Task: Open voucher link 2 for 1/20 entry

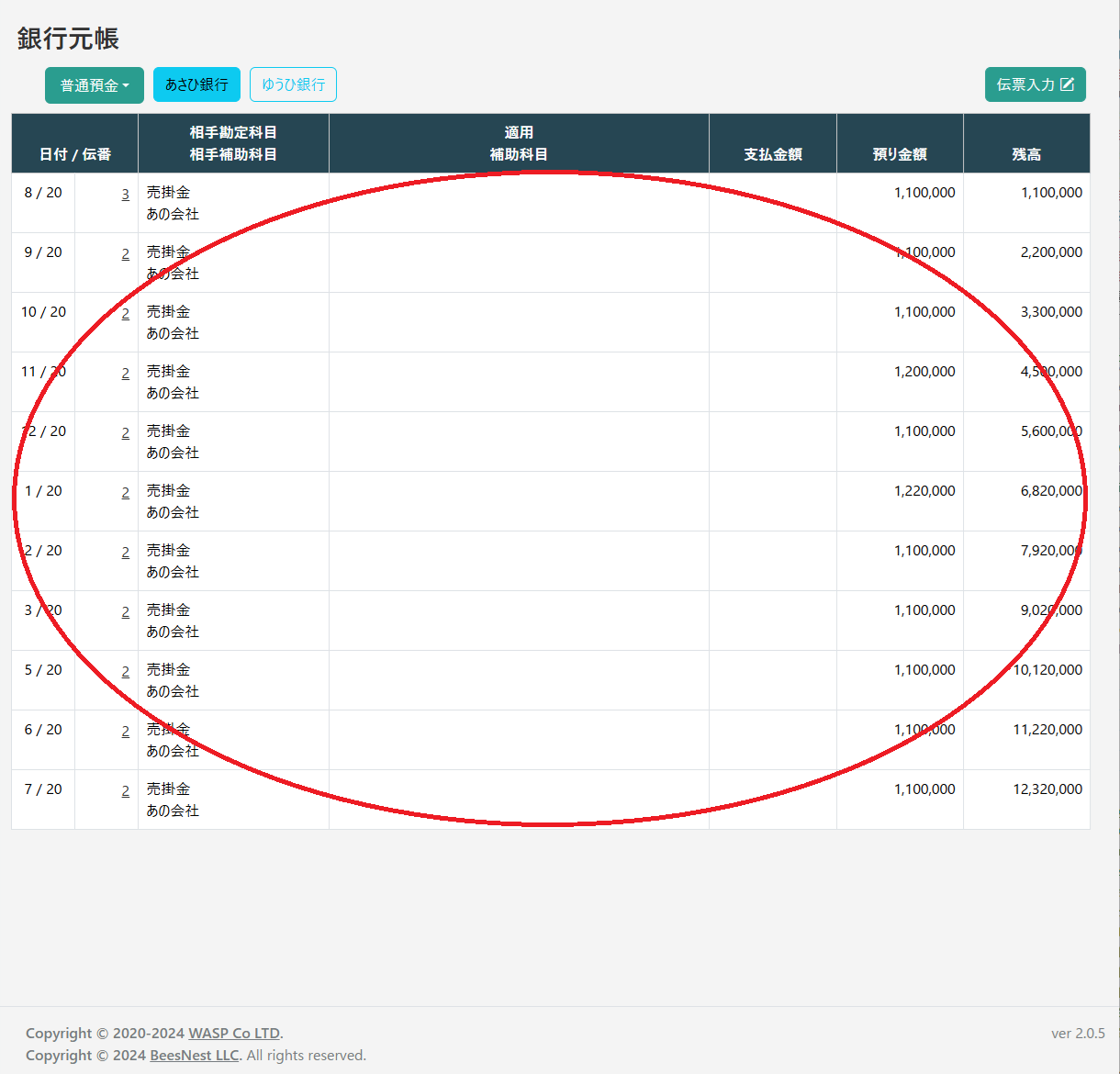Action: (125, 493)
